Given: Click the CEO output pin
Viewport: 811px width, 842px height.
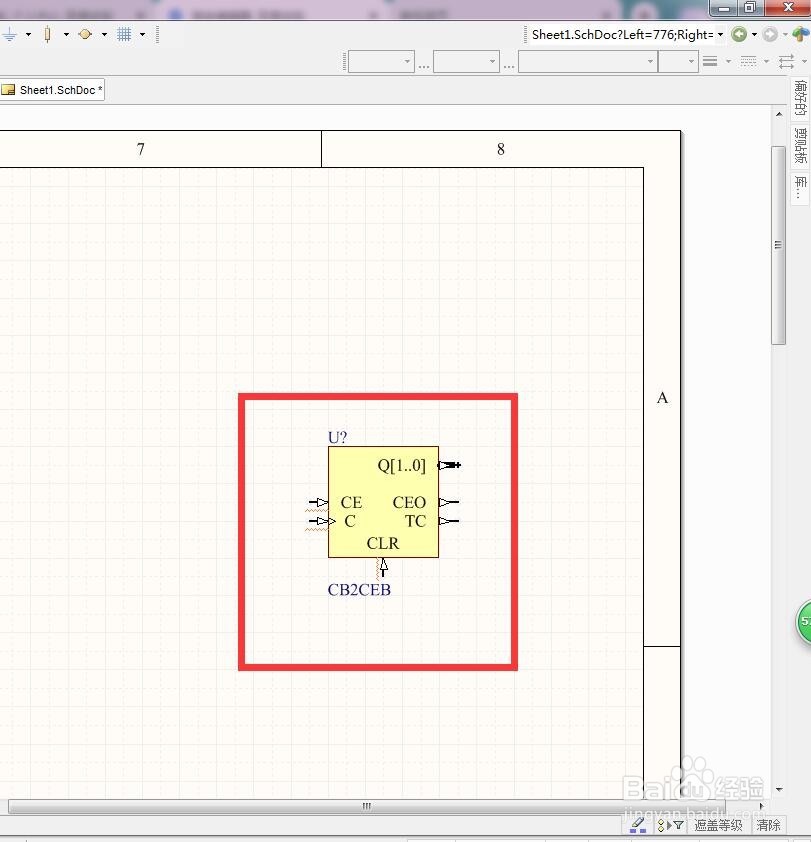Looking at the screenshot, I should pyautogui.click(x=449, y=502).
